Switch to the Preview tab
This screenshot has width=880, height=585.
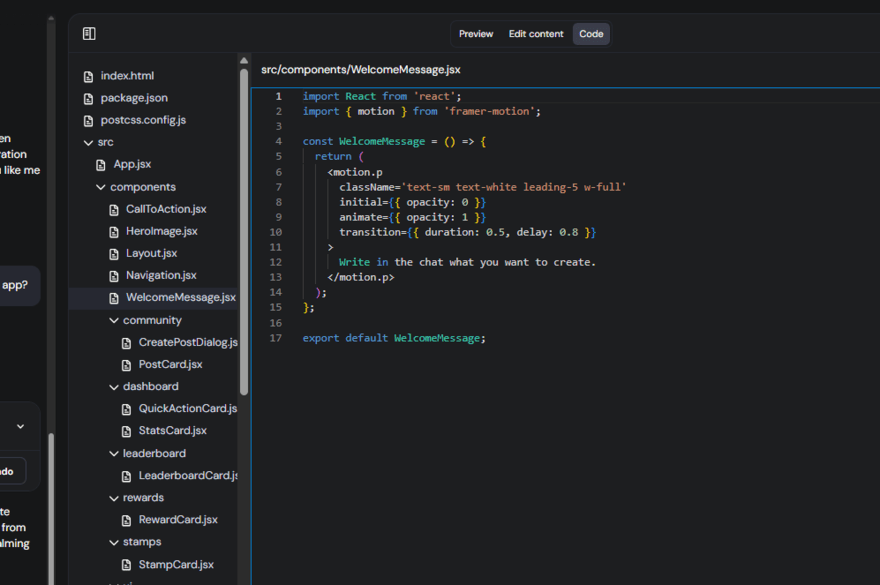pos(475,33)
